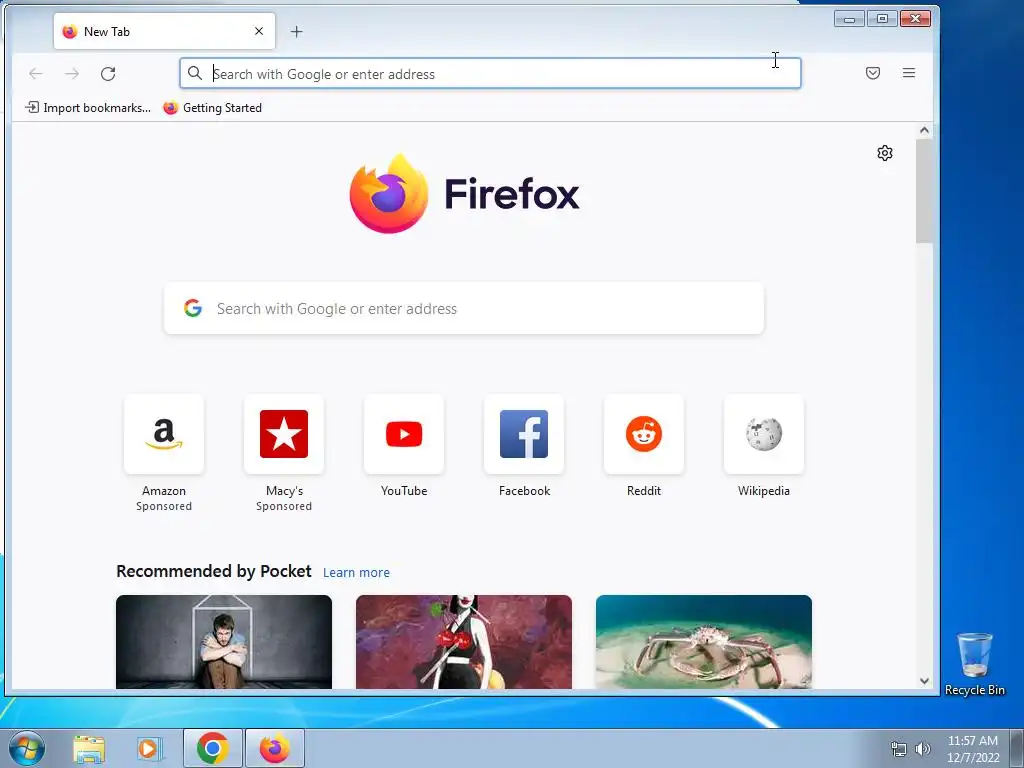The width and height of the screenshot is (1024, 768).
Task: Select the Recycle Bin desktop icon
Action: [x=974, y=664]
